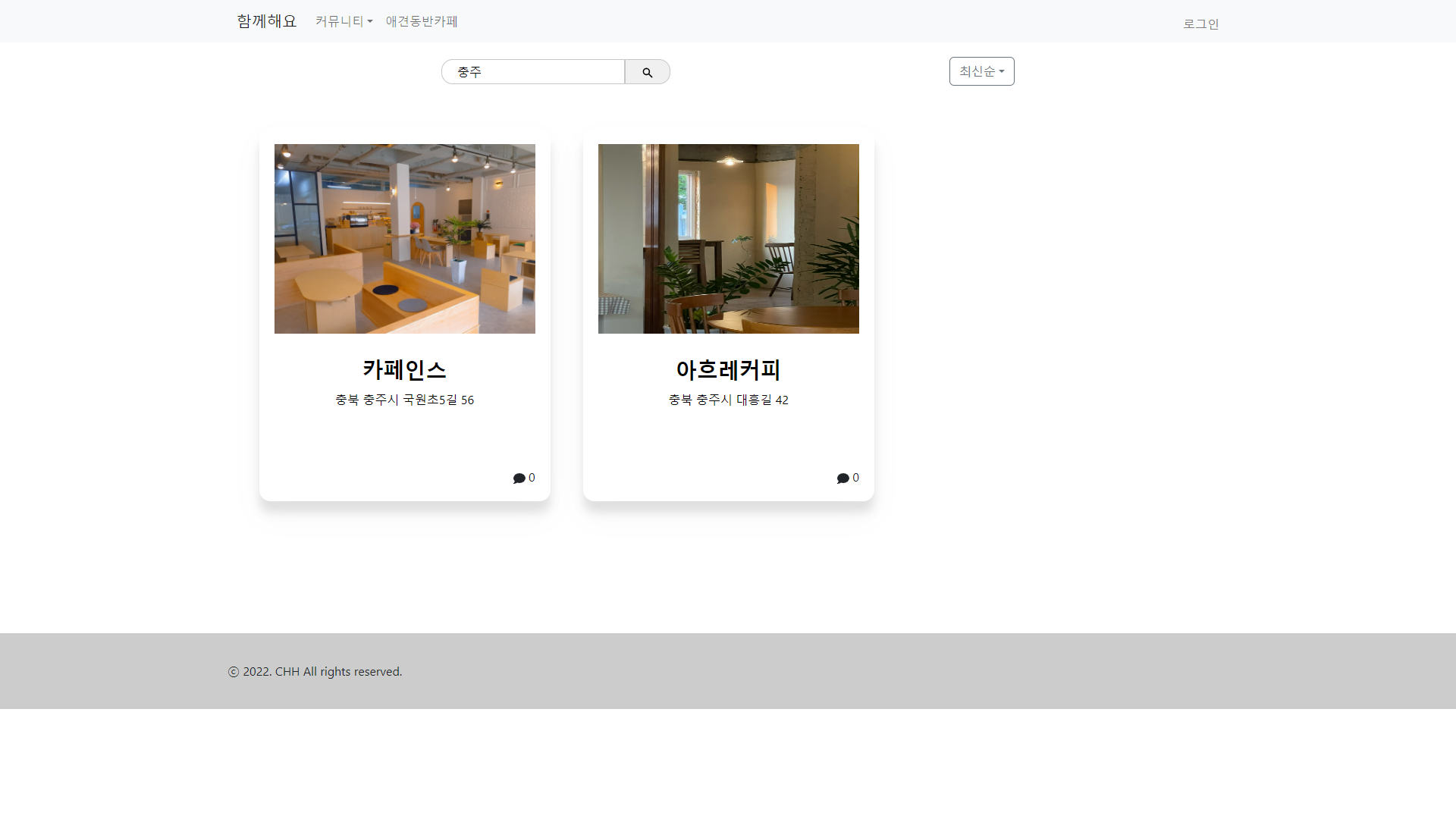Click comment count 0 on 아흐레커피 card
The height and width of the screenshot is (819, 1456).
click(855, 478)
